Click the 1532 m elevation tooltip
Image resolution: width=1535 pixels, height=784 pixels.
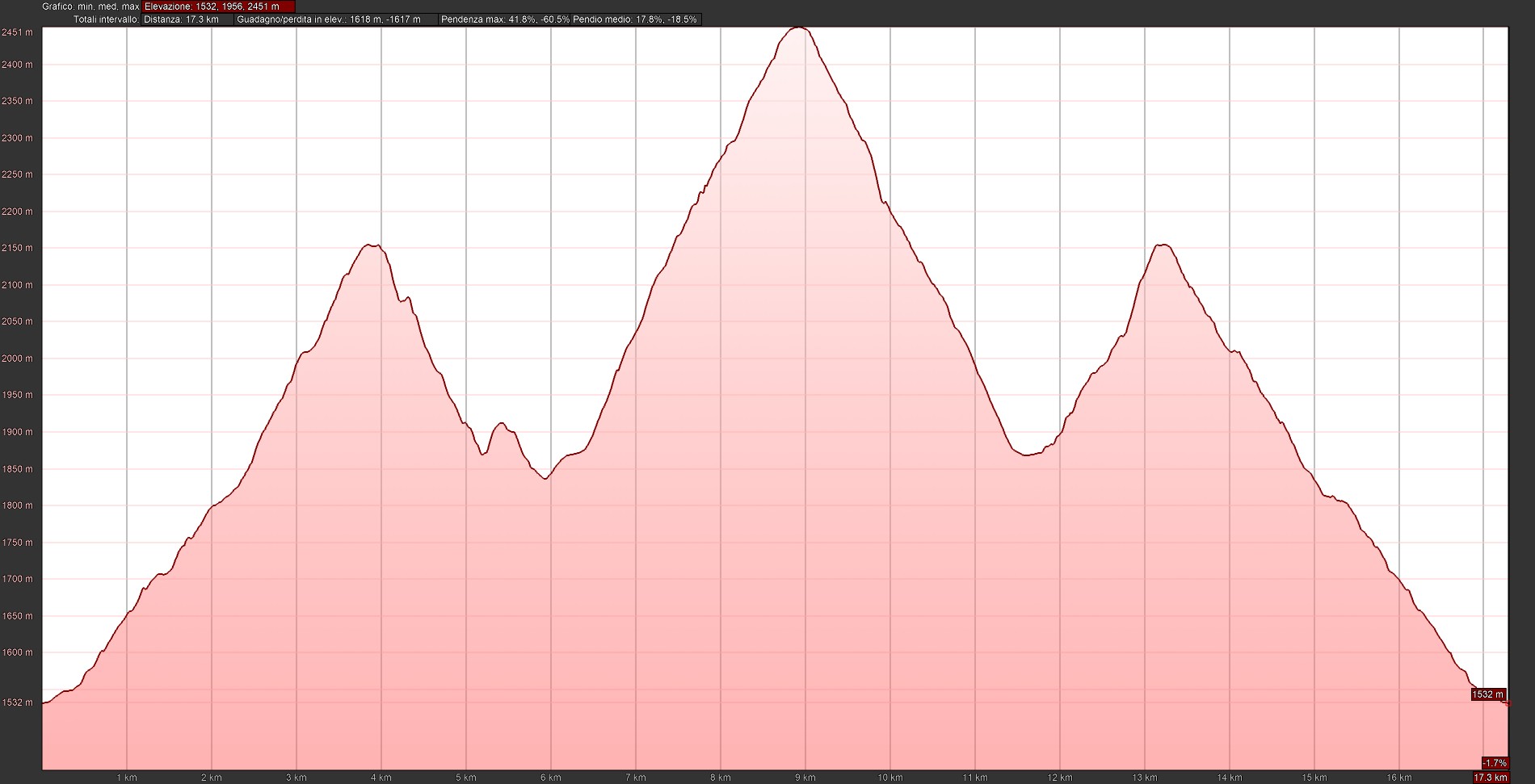(x=1487, y=694)
